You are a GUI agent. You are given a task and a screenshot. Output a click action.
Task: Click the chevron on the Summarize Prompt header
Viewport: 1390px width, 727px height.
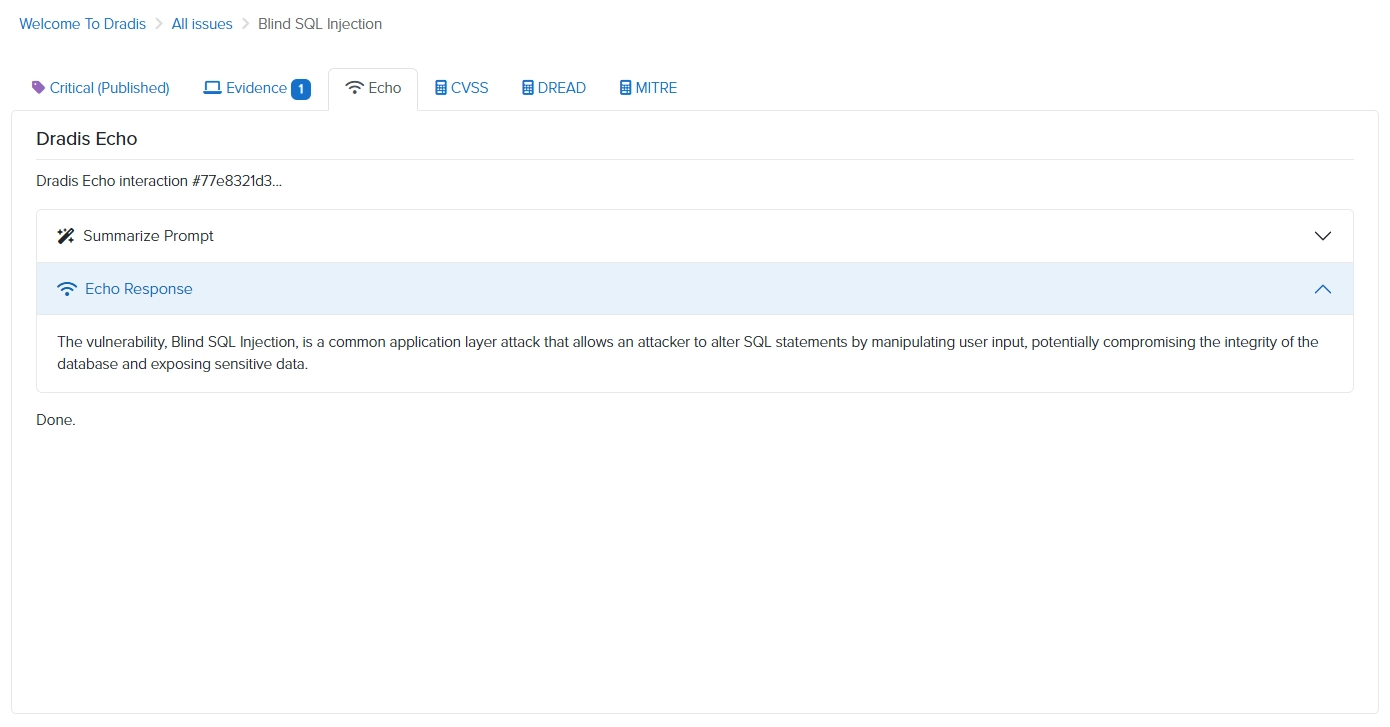[1322, 236]
